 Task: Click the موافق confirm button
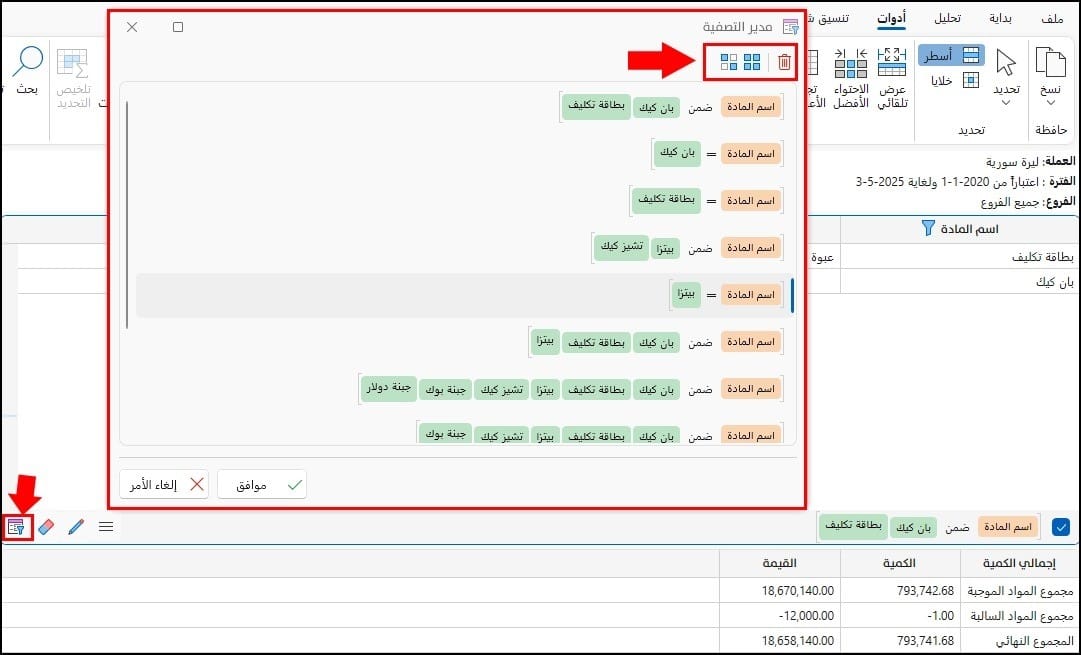pyautogui.click(x=262, y=485)
